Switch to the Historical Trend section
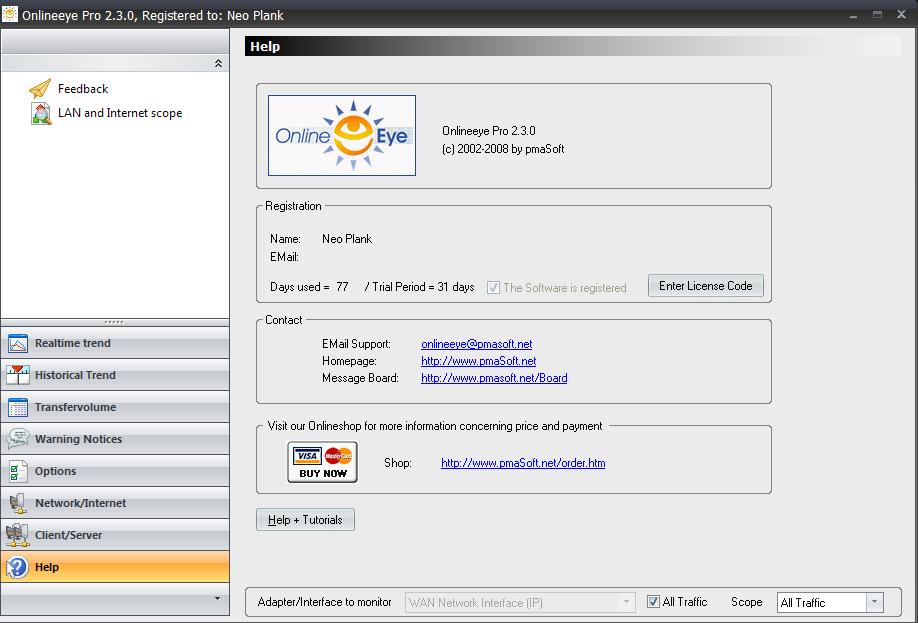 coord(115,375)
